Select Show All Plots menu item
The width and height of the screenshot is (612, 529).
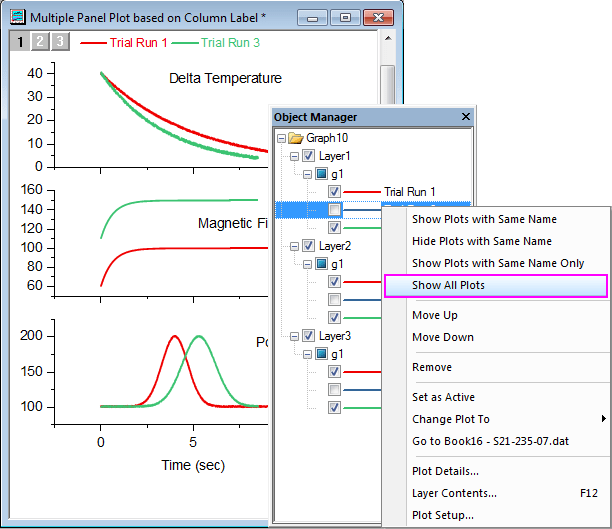click(x=496, y=285)
